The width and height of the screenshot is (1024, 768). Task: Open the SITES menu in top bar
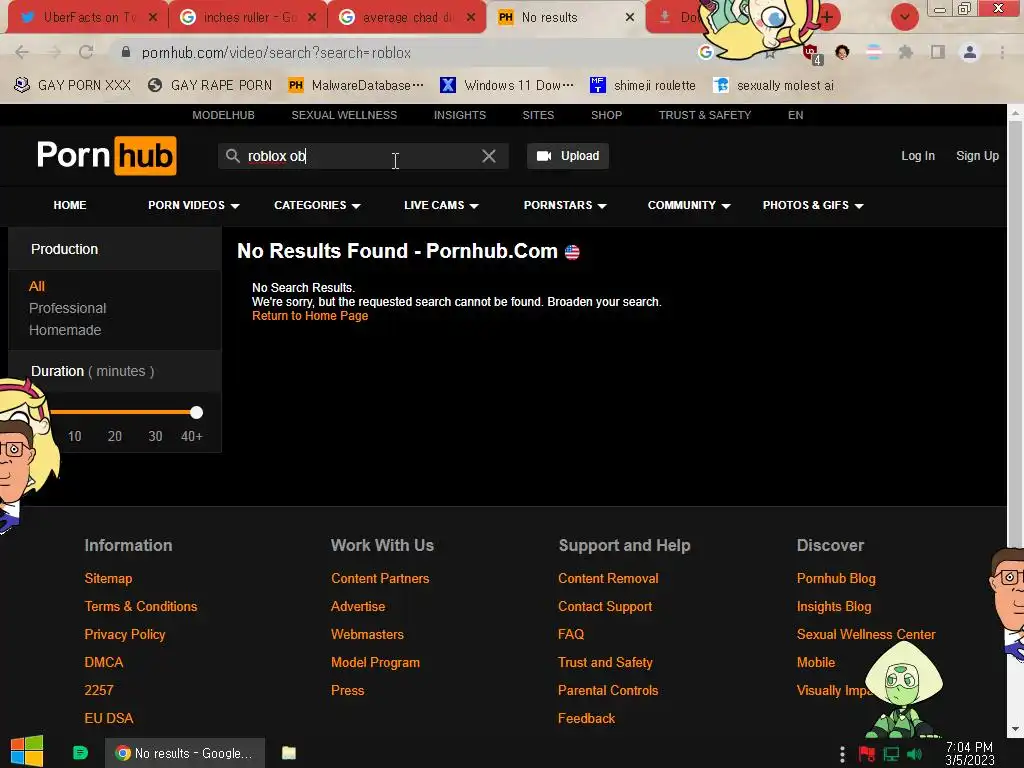[538, 115]
